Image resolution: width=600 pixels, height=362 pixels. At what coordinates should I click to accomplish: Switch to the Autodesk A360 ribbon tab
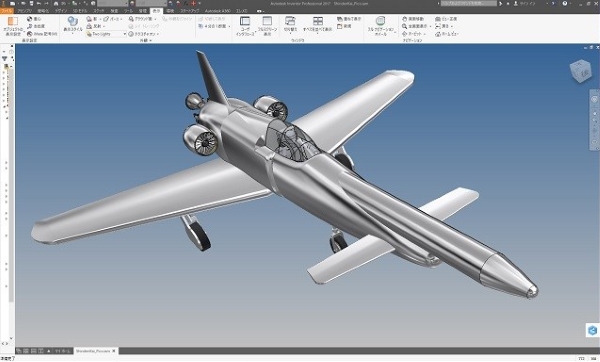pyautogui.click(x=217, y=11)
